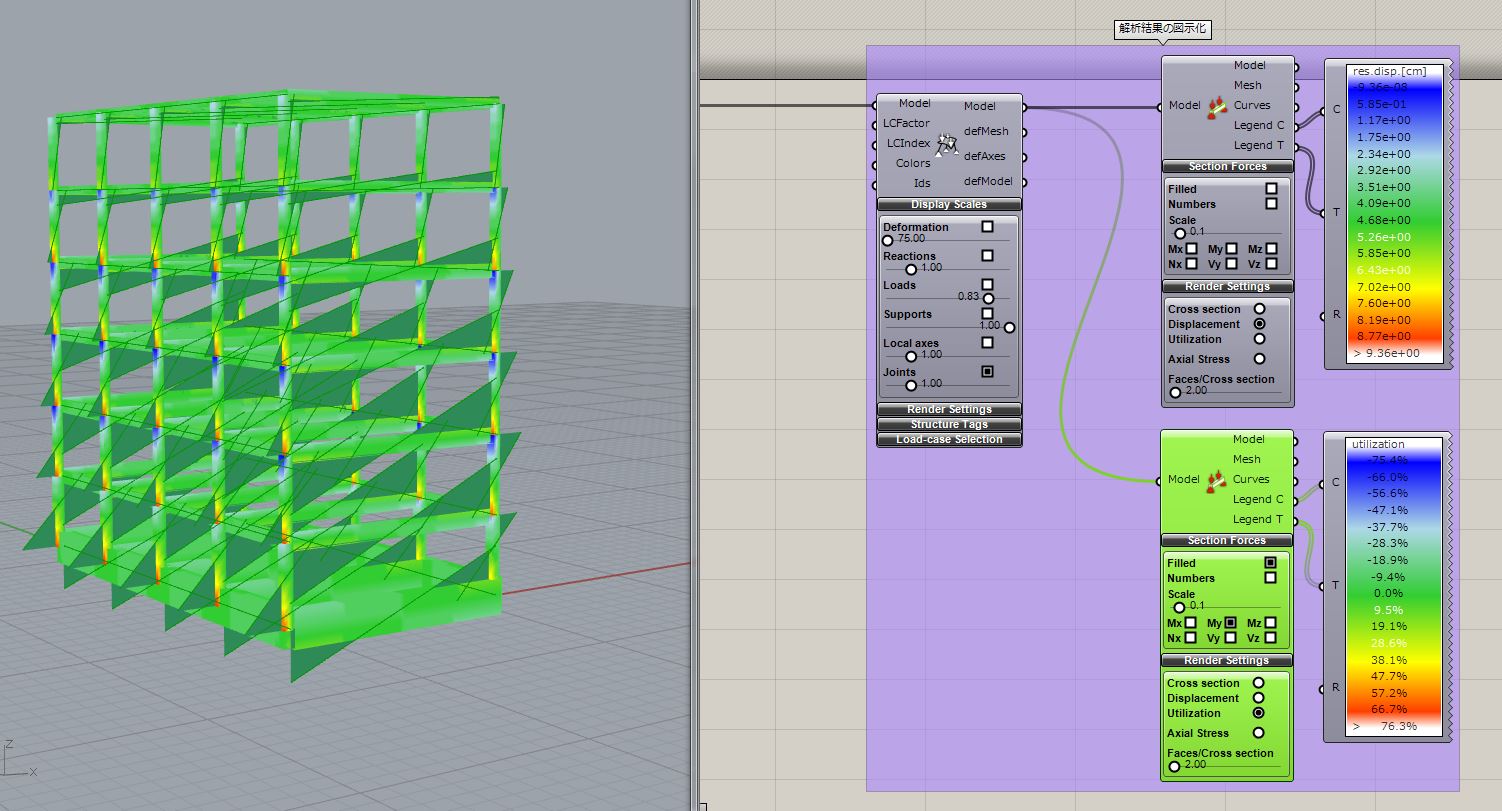Click the Deformation slider handle at 75.00

coord(888,240)
